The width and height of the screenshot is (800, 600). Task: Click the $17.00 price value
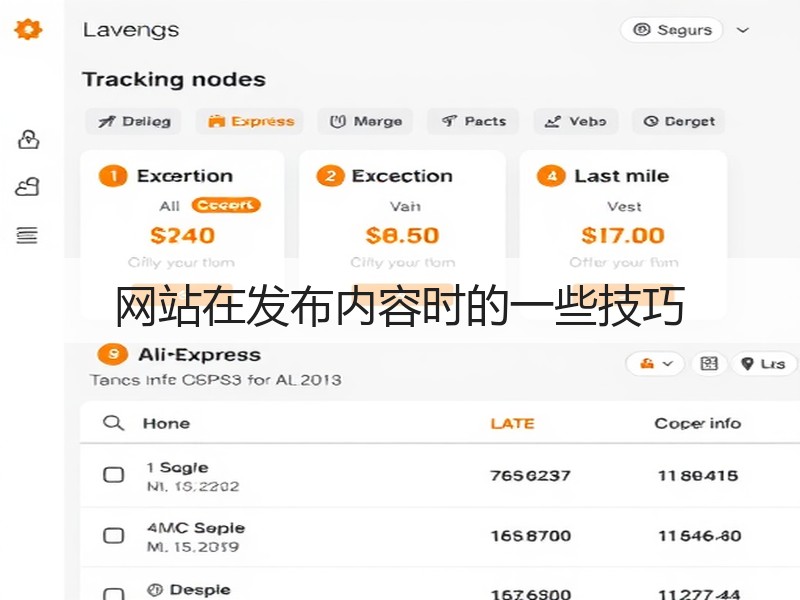coord(623,235)
